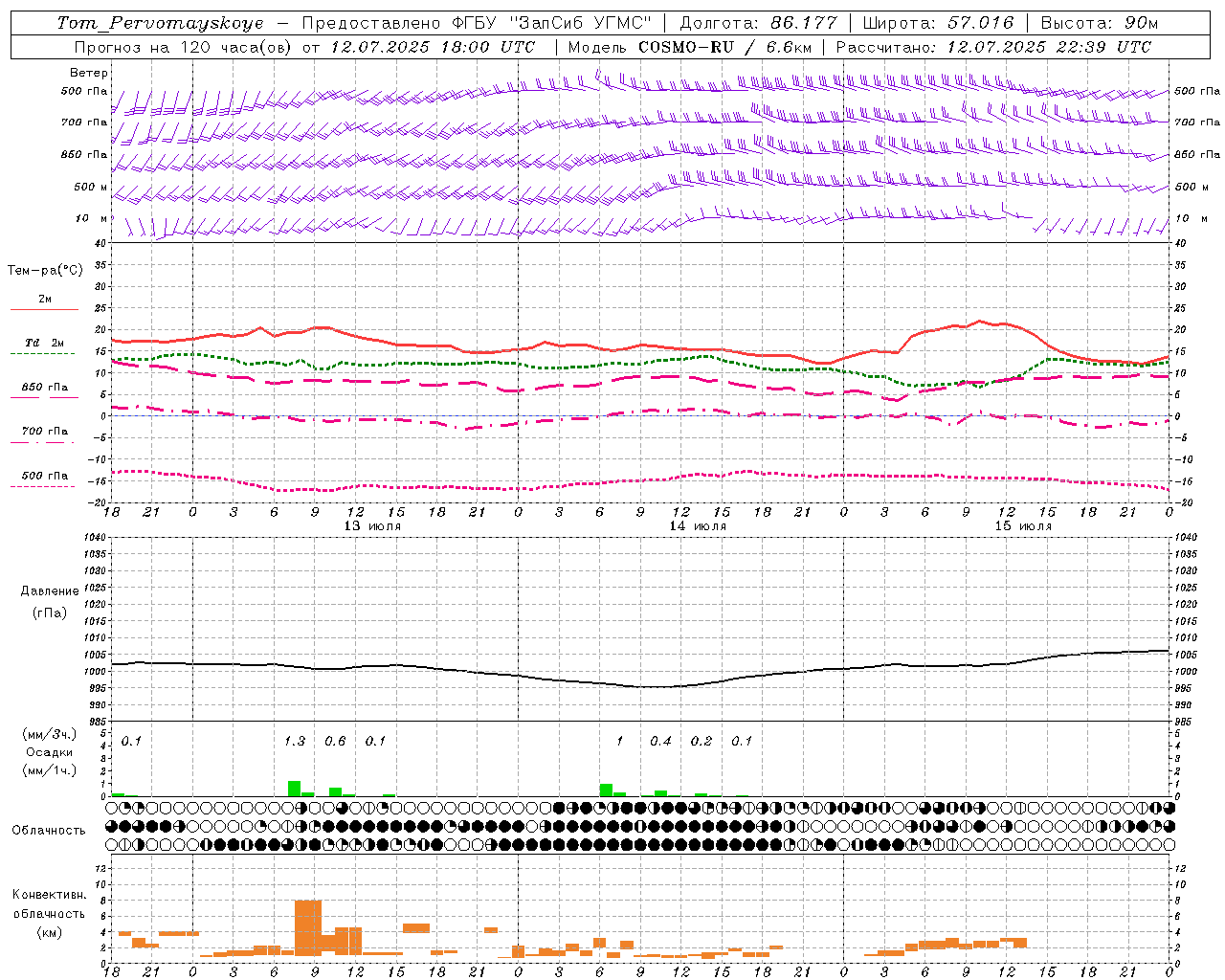This screenshot has width=1225, height=980.
Task: Click the tallest orange convective cloud bar
Action: coord(308,927)
